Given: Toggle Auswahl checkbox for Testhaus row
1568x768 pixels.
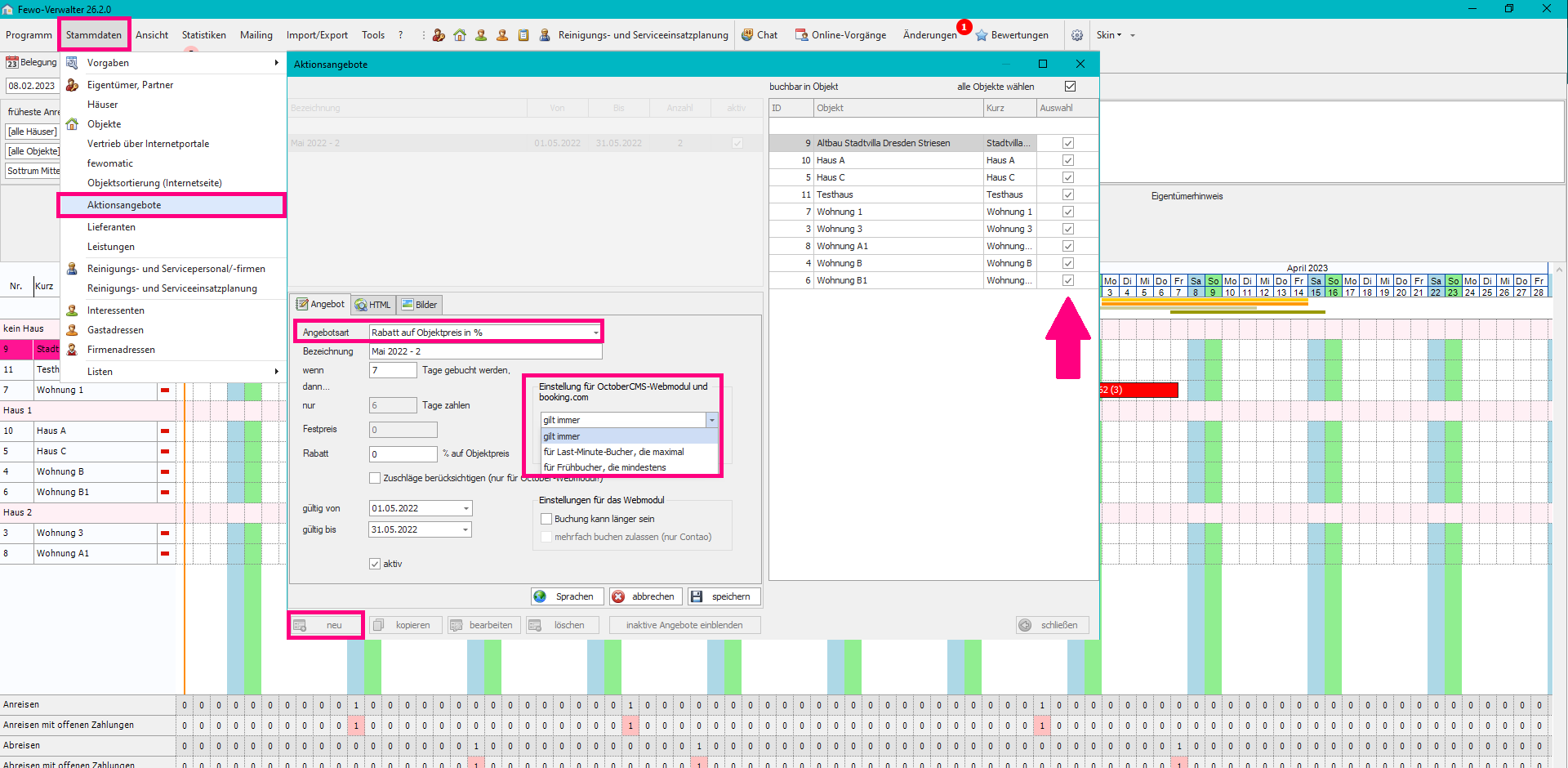Looking at the screenshot, I should (x=1067, y=194).
